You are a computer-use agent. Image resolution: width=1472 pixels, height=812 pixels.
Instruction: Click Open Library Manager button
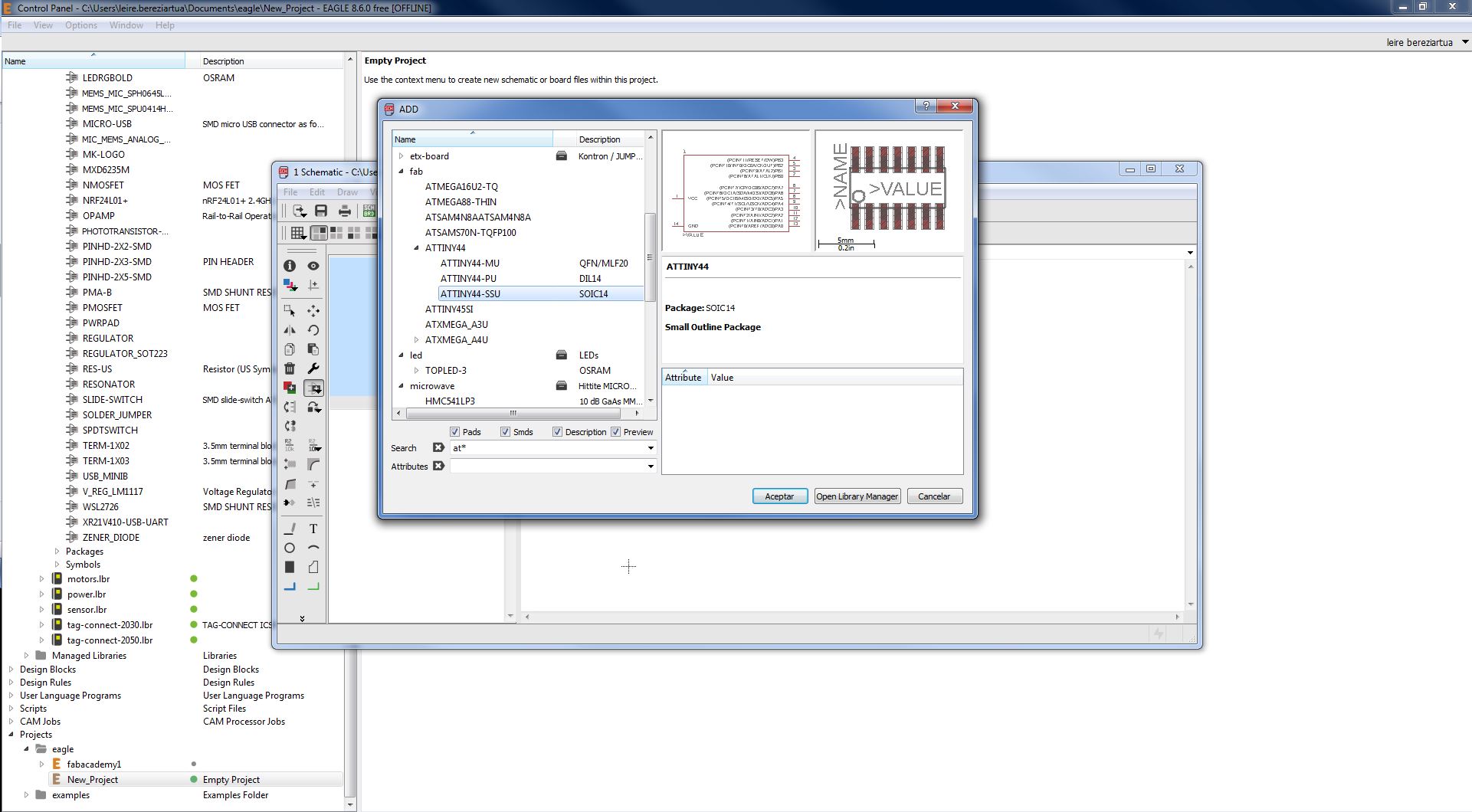[857, 496]
